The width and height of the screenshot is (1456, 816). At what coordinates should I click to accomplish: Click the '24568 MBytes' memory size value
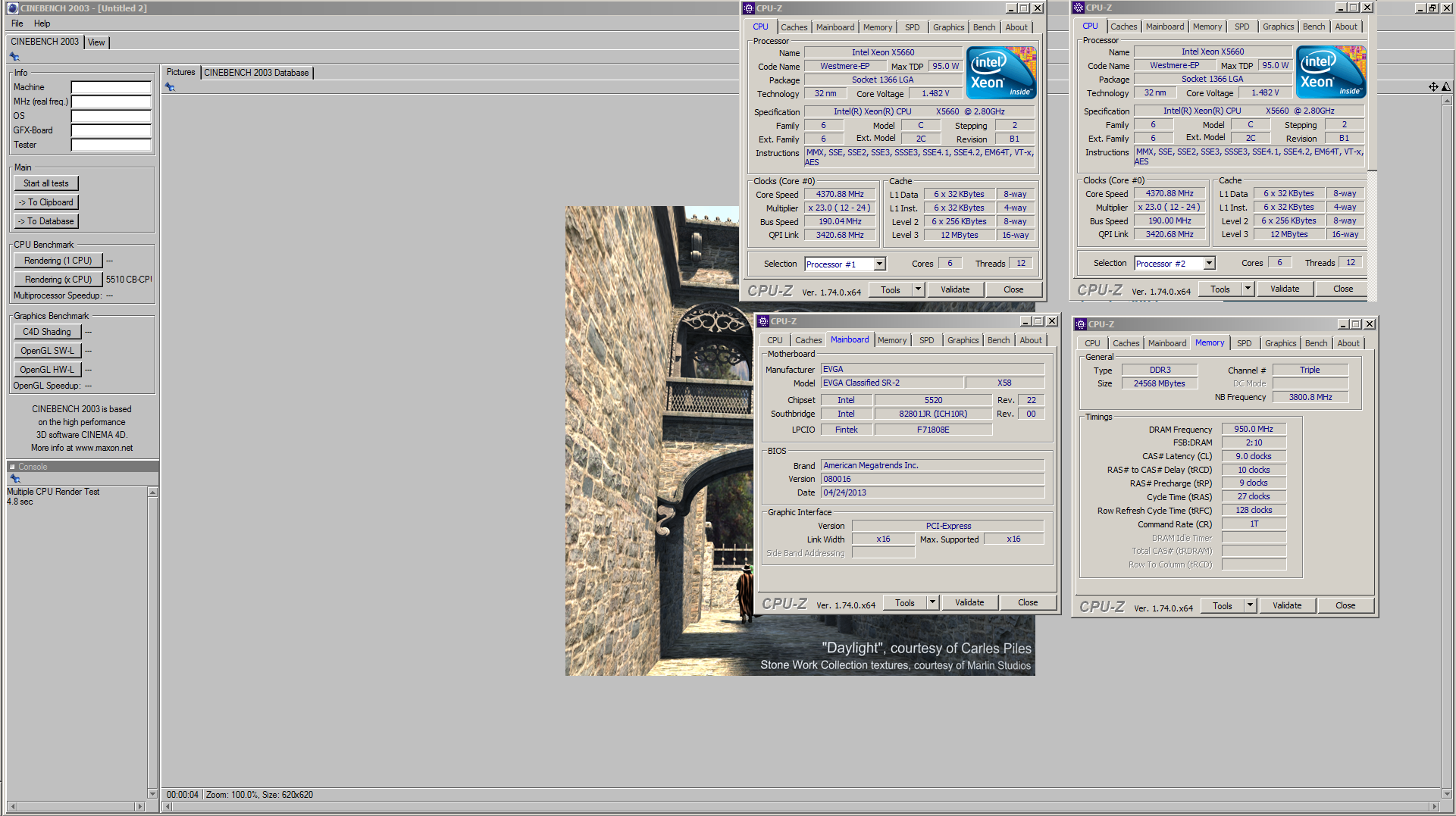[x=1159, y=383]
